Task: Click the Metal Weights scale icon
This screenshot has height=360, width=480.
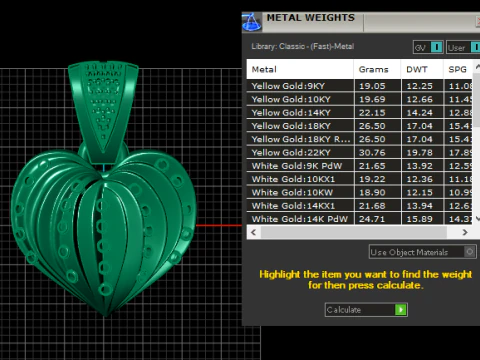Action: tap(252, 22)
